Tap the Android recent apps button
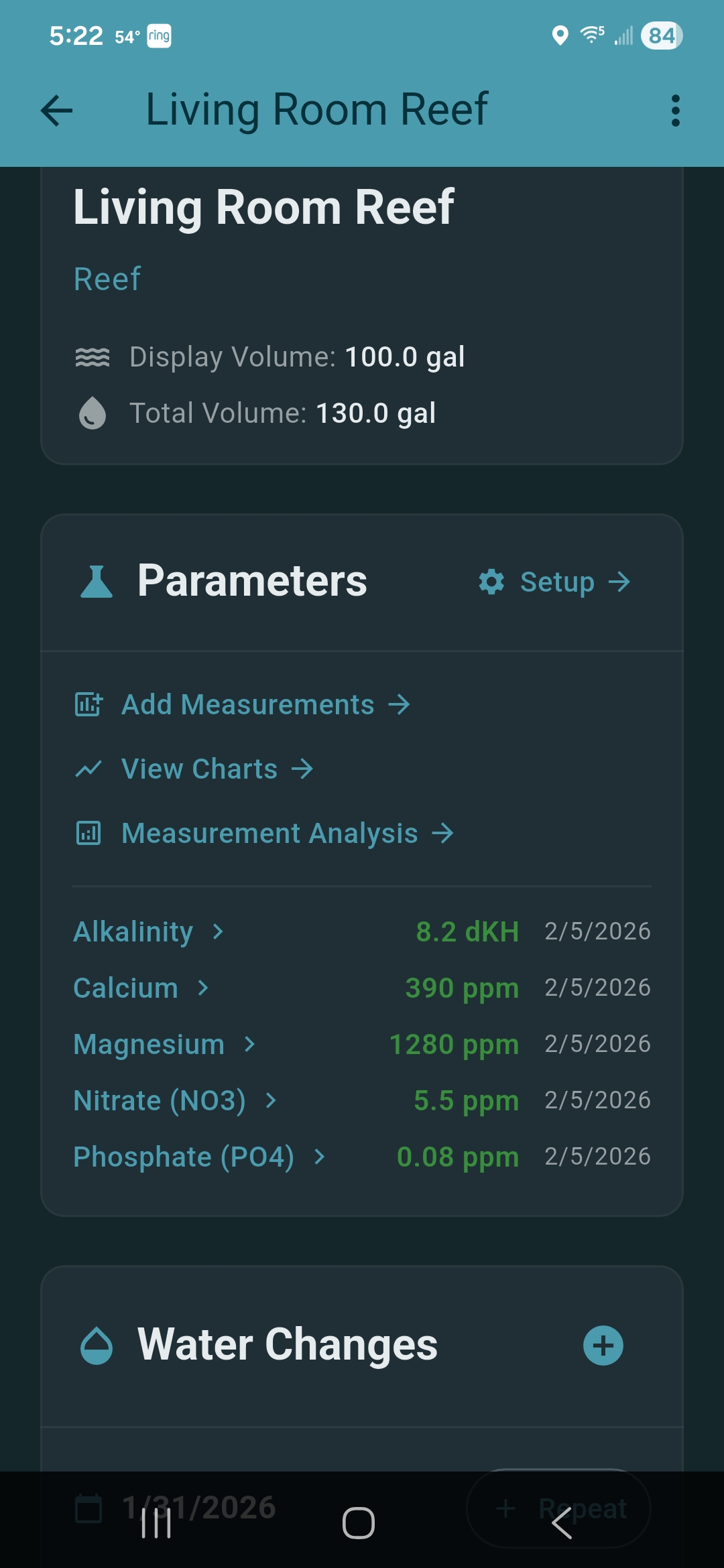This screenshot has height=1568, width=724. click(x=156, y=1523)
